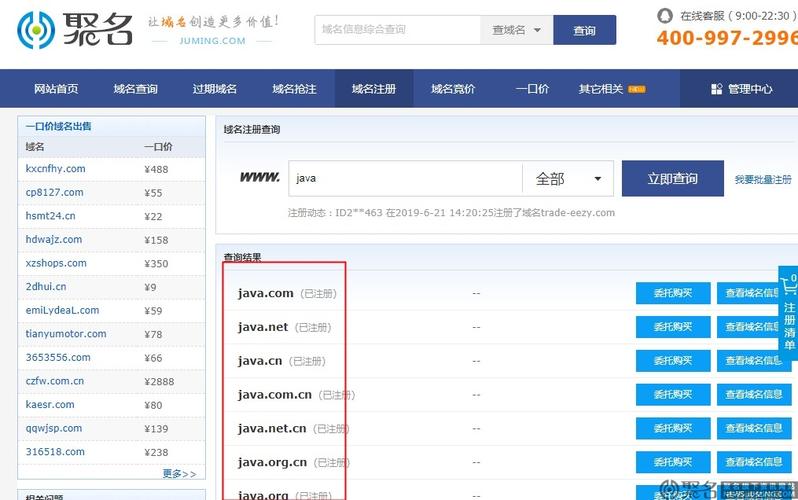Click 委托购买 for java.net.cn
This screenshot has width=798, height=500.
pos(673,428)
